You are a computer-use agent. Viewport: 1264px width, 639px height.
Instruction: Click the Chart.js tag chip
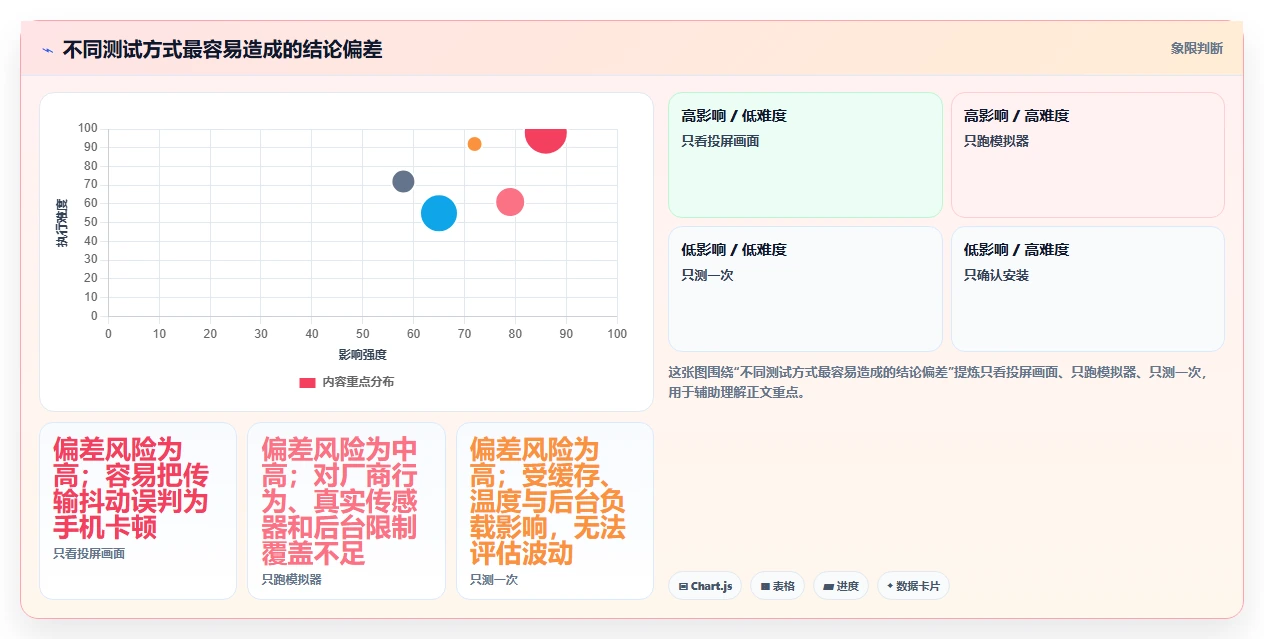coord(705,586)
